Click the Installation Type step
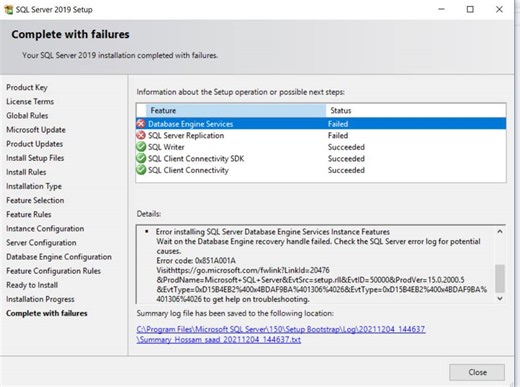 (x=34, y=186)
